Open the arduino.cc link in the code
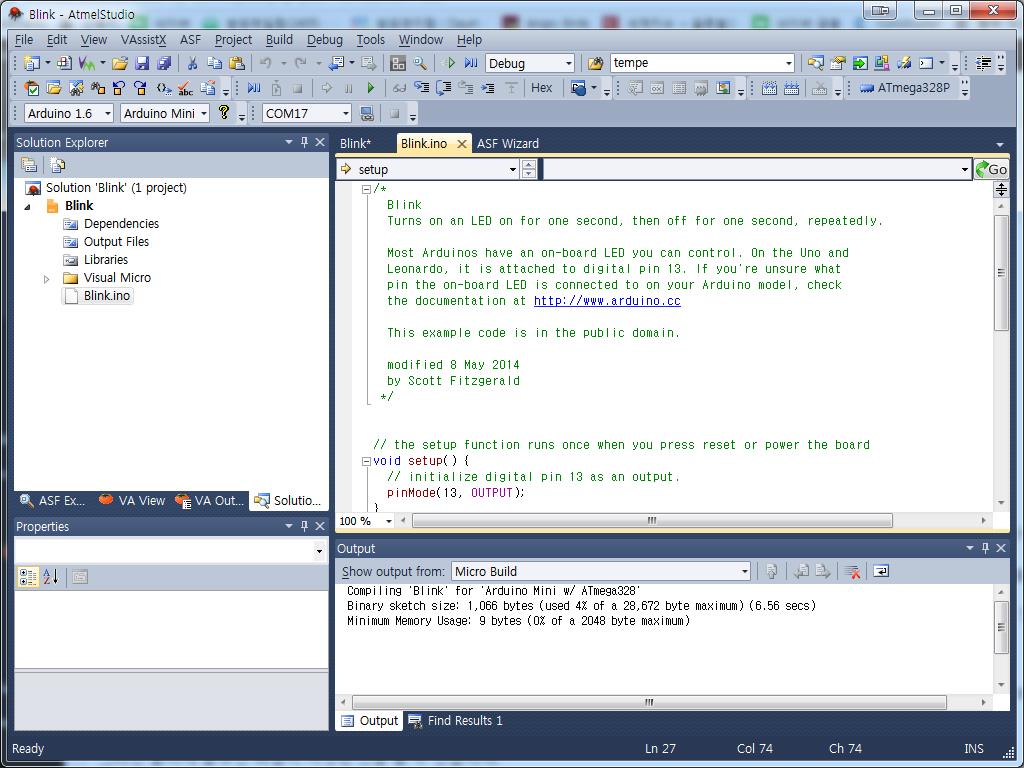The image size is (1024, 768). (606, 301)
